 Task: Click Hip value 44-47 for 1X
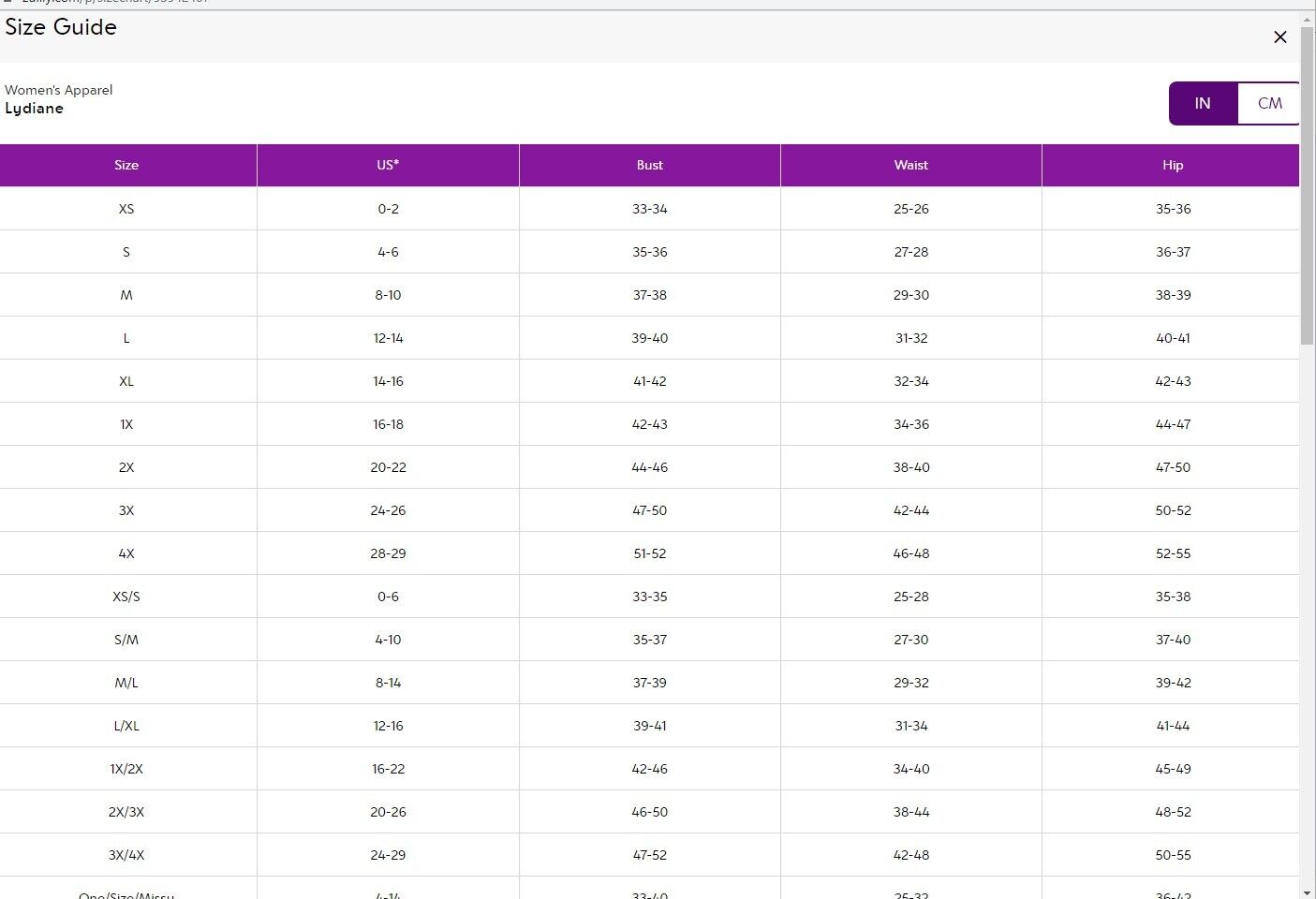1173,424
